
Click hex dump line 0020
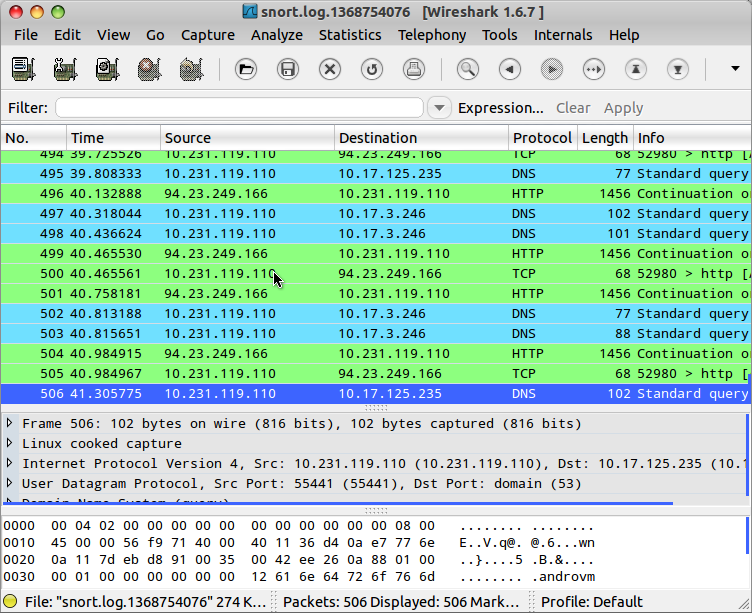point(299,560)
